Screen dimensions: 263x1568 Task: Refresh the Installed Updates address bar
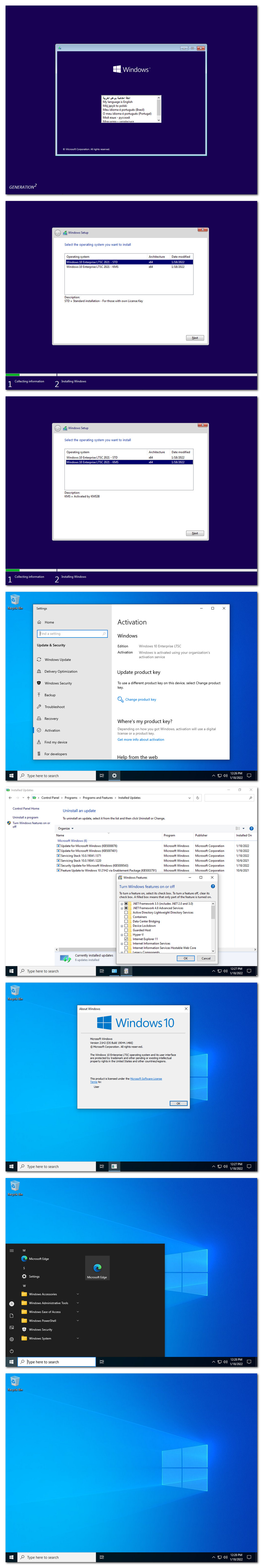pos(197,797)
